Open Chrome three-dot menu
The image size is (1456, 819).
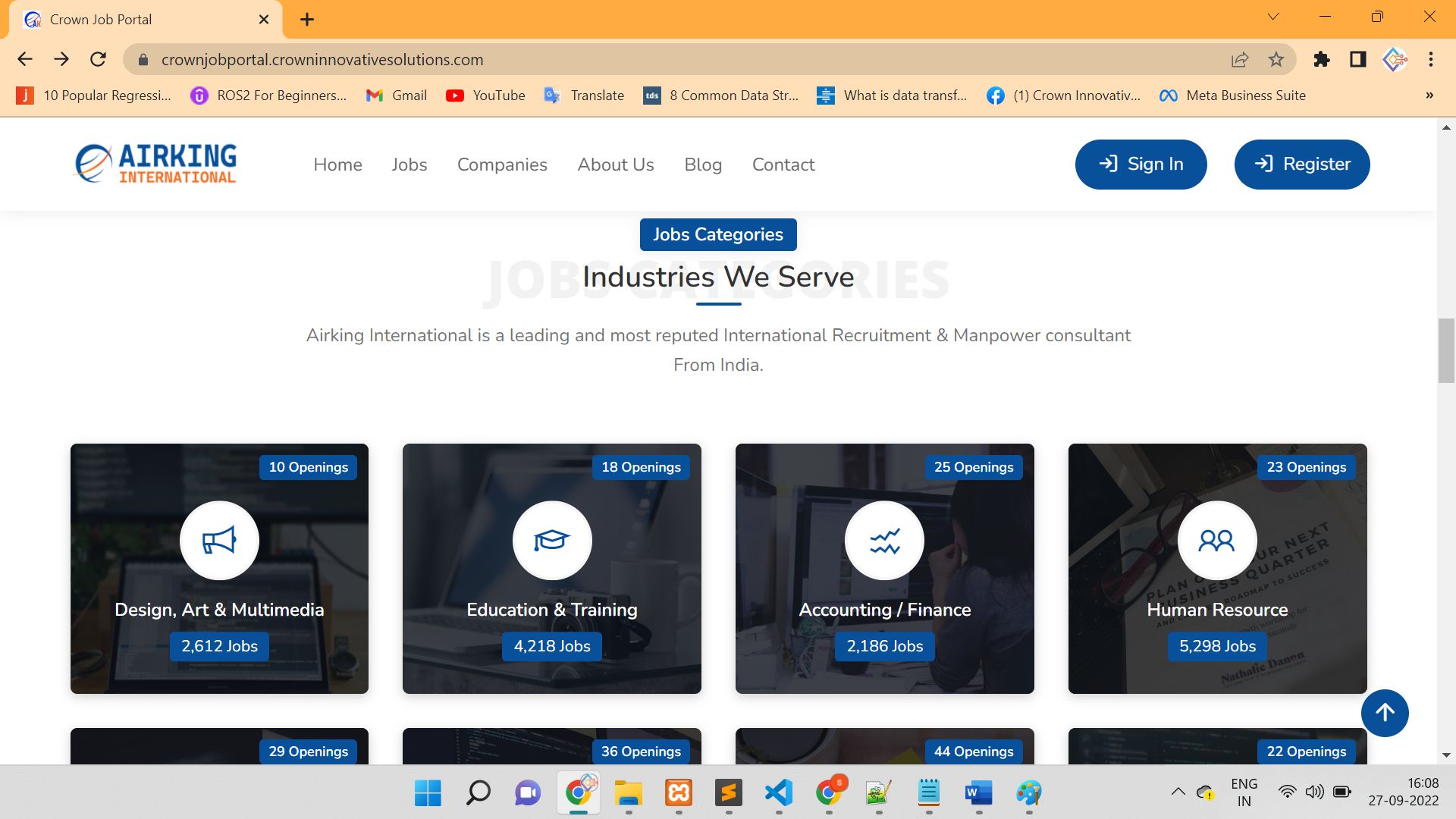[x=1431, y=59]
